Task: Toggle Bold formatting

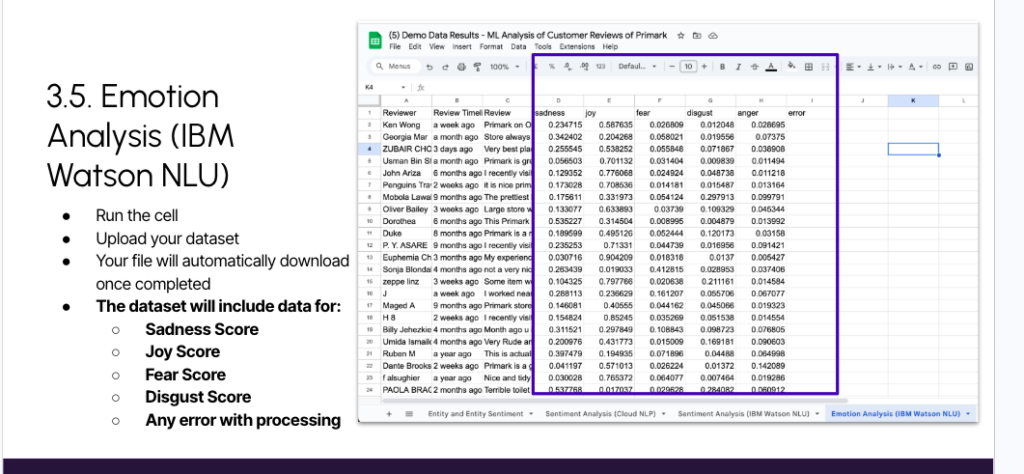Action: click(x=722, y=67)
